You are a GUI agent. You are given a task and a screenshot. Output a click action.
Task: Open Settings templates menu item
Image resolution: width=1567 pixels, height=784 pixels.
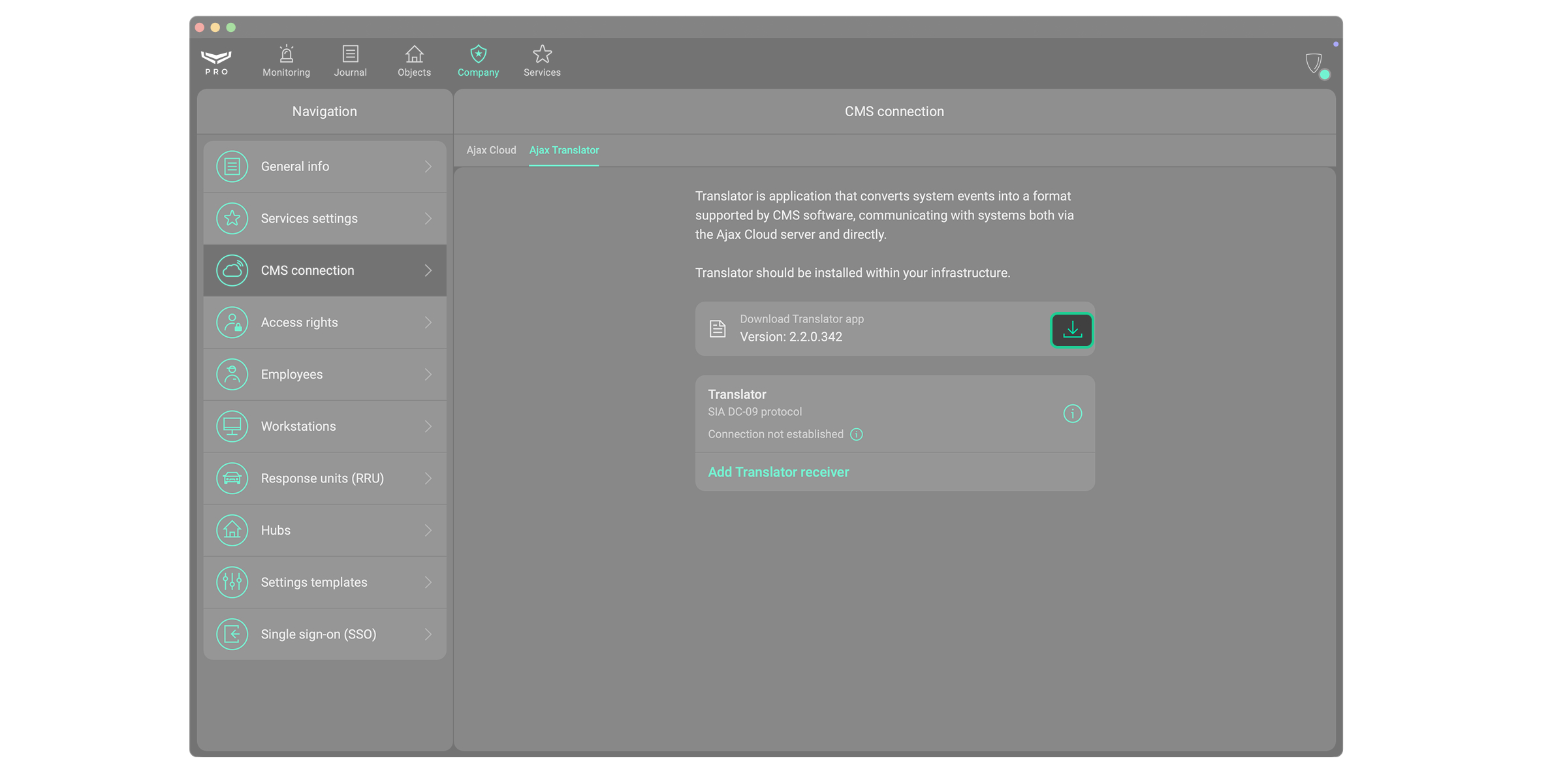pyautogui.click(x=325, y=582)
